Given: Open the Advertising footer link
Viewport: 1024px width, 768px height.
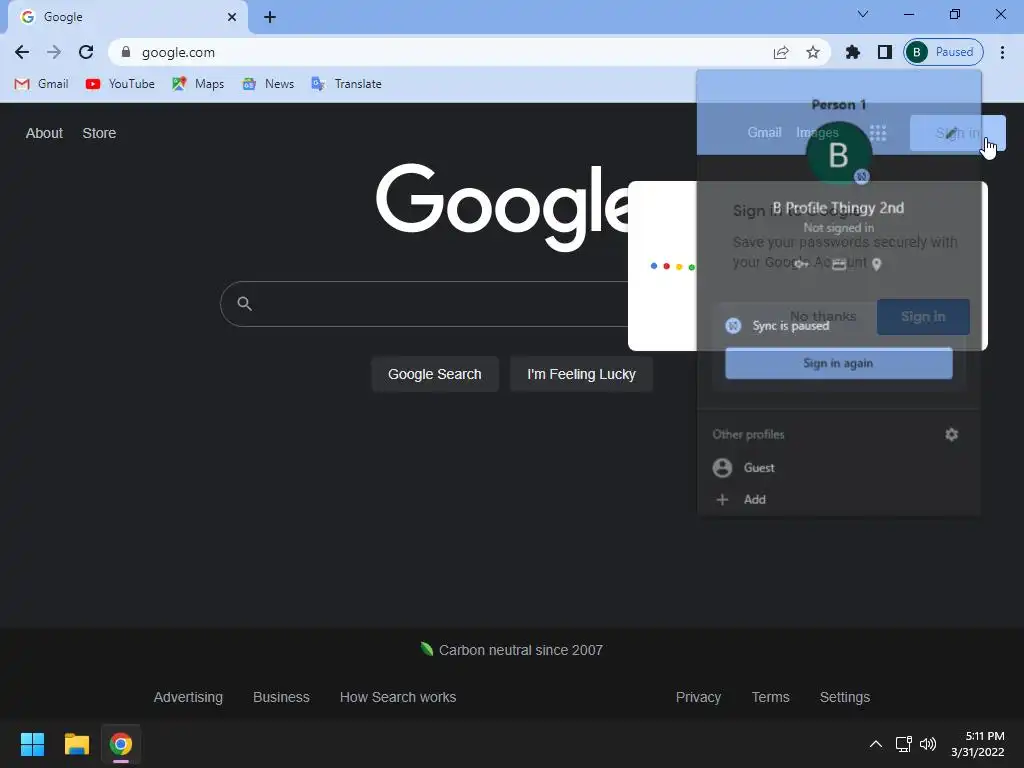Looking at the screenshot, I should (x=188, y=697).
